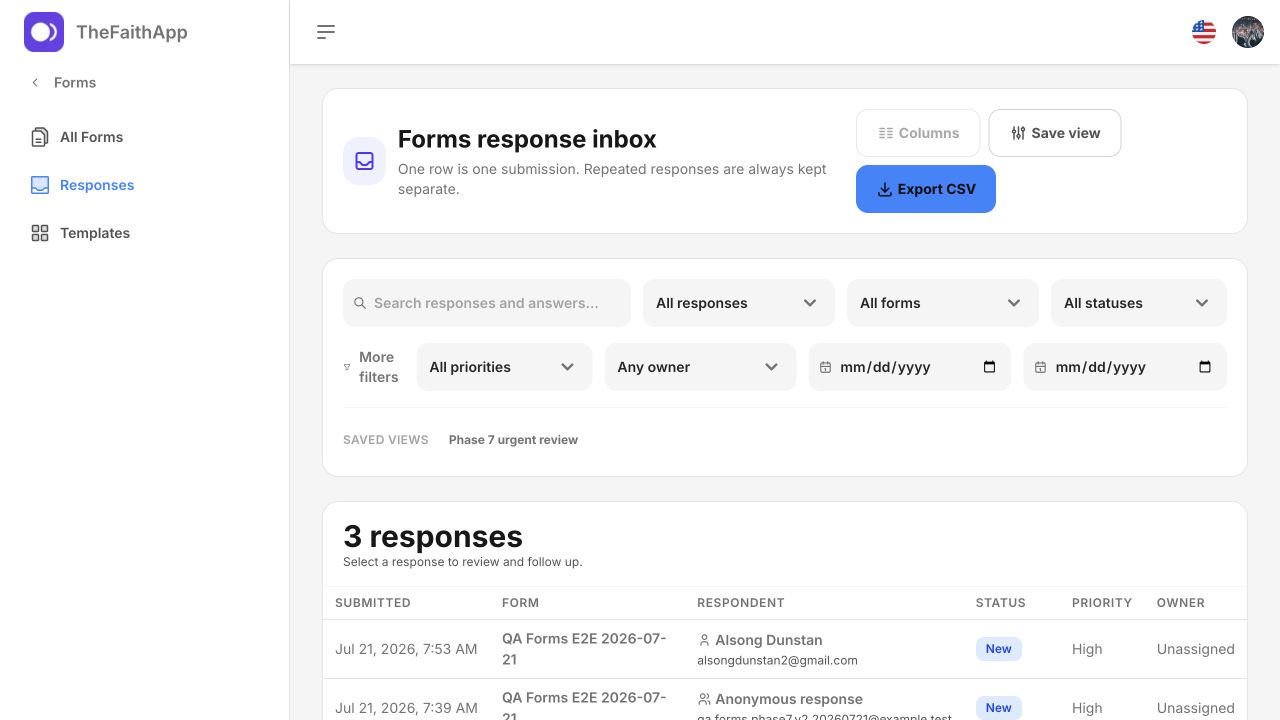This screenshot has height=720, width=1280.
Task: Open language selector US flag icon
Action: [1204, 32]
